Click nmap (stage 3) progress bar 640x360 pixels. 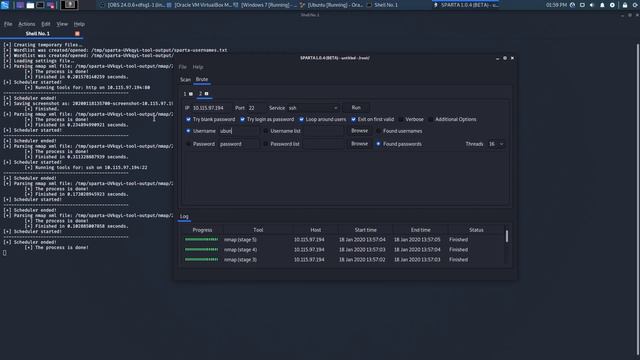[x=202, y=260]
